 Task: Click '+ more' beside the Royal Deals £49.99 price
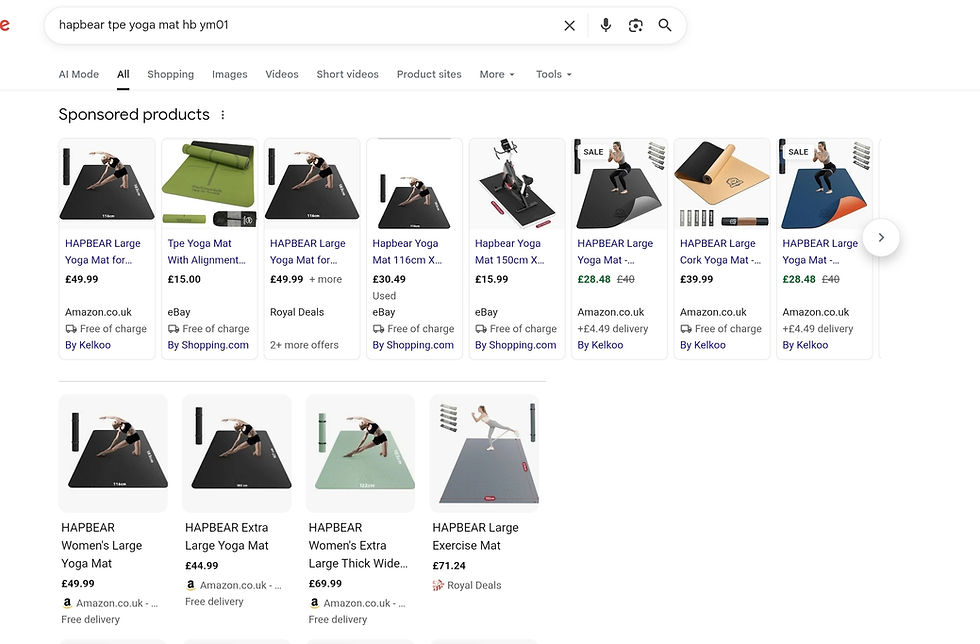(x=326, y=279)
